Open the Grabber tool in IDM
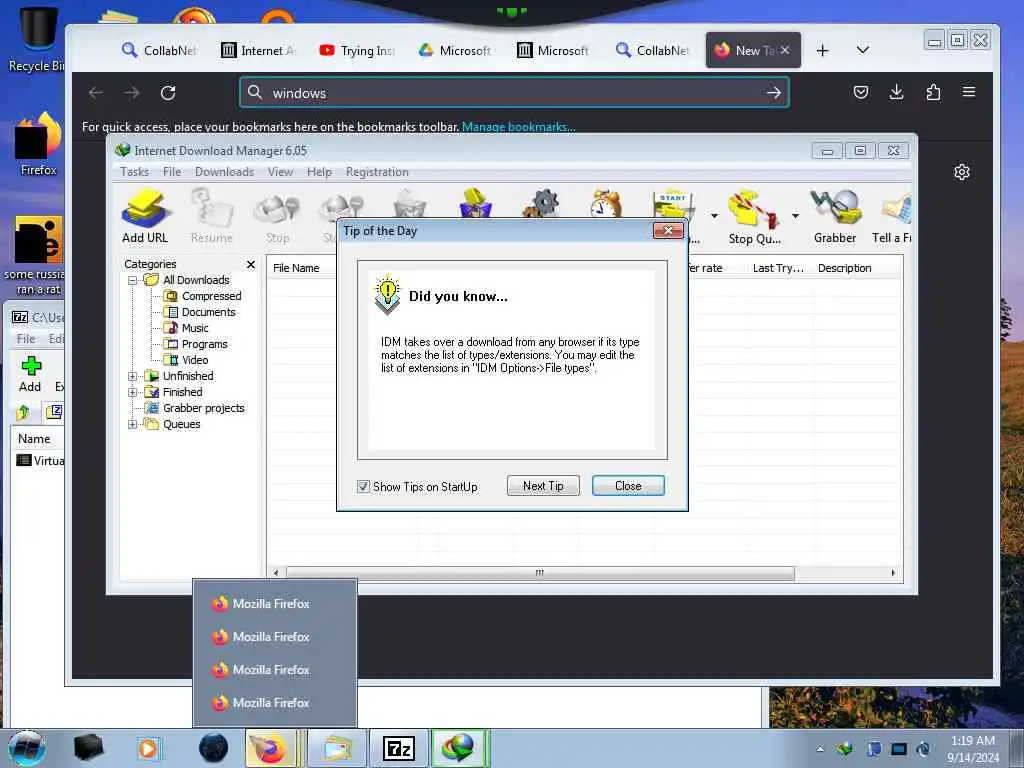Viewport: 1024px width, 768px height. (835, 216)
